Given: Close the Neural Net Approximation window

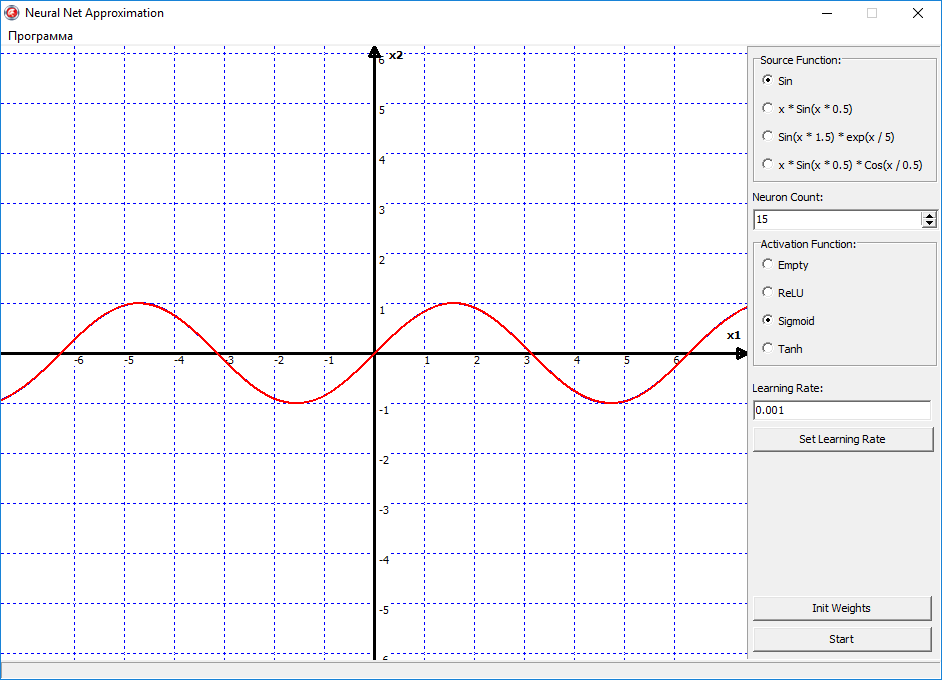Looking at the screenshot, I should point(918,13).
